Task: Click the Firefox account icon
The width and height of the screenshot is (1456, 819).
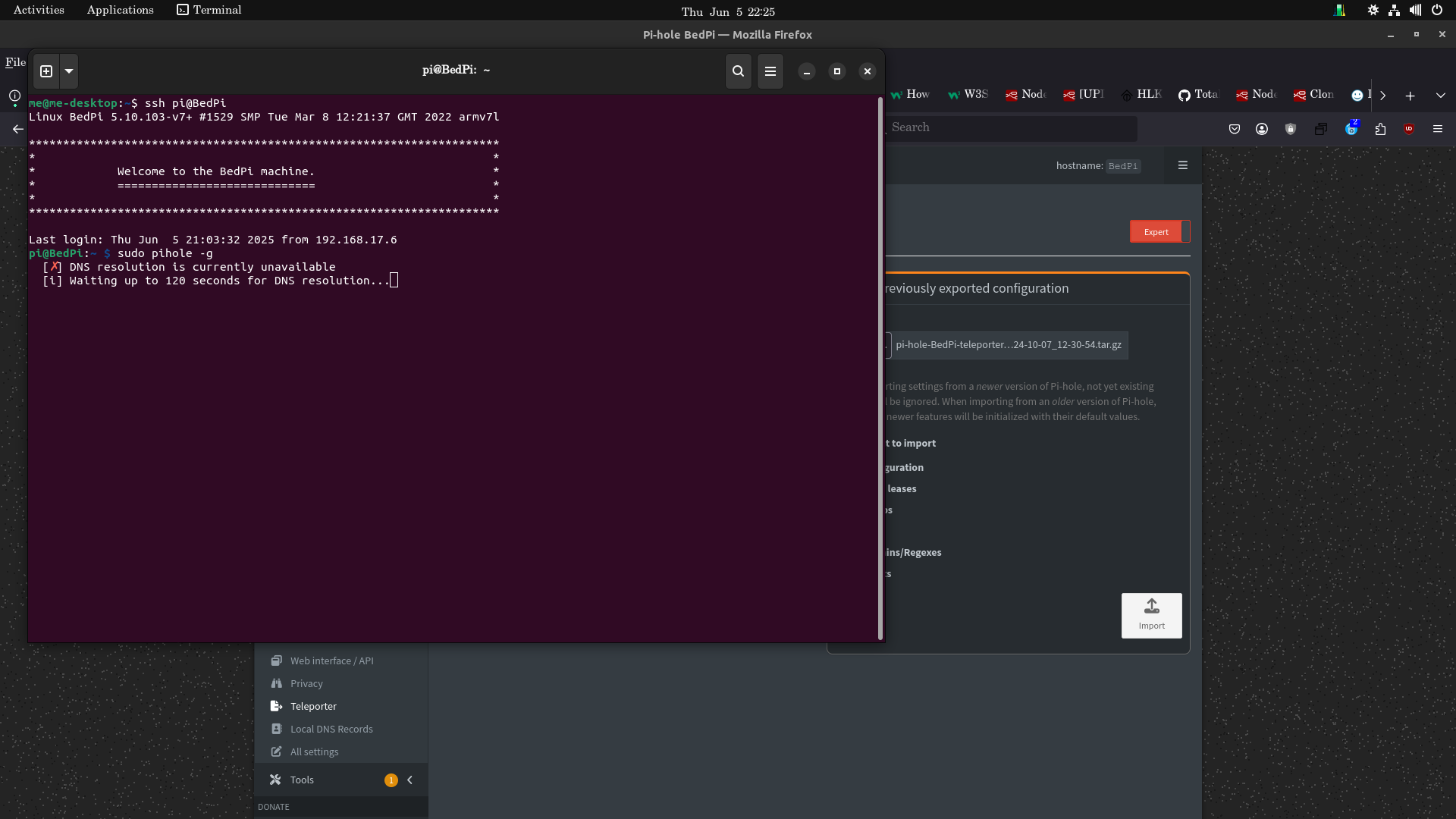Action: tap(1262, 129)
